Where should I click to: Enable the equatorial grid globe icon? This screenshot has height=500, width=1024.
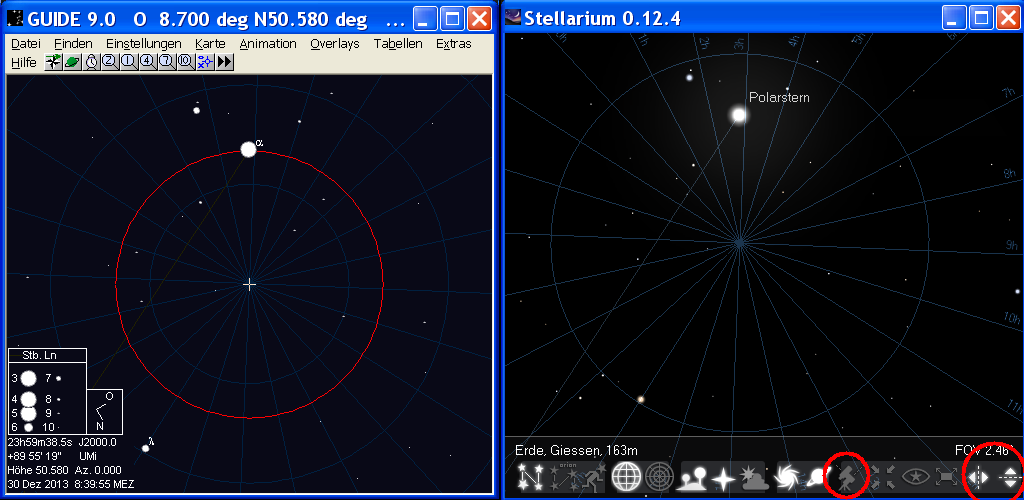[x=626, y=477]
